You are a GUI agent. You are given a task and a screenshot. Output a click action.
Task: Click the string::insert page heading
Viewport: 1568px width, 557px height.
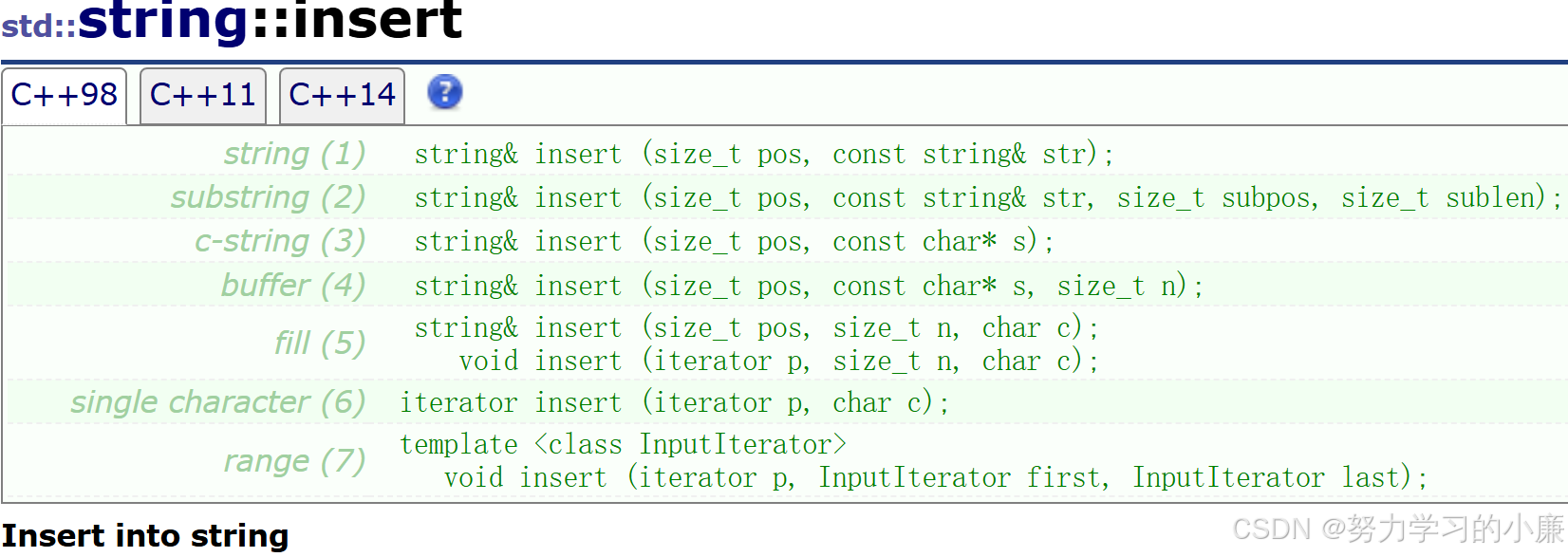pos(270,21)
